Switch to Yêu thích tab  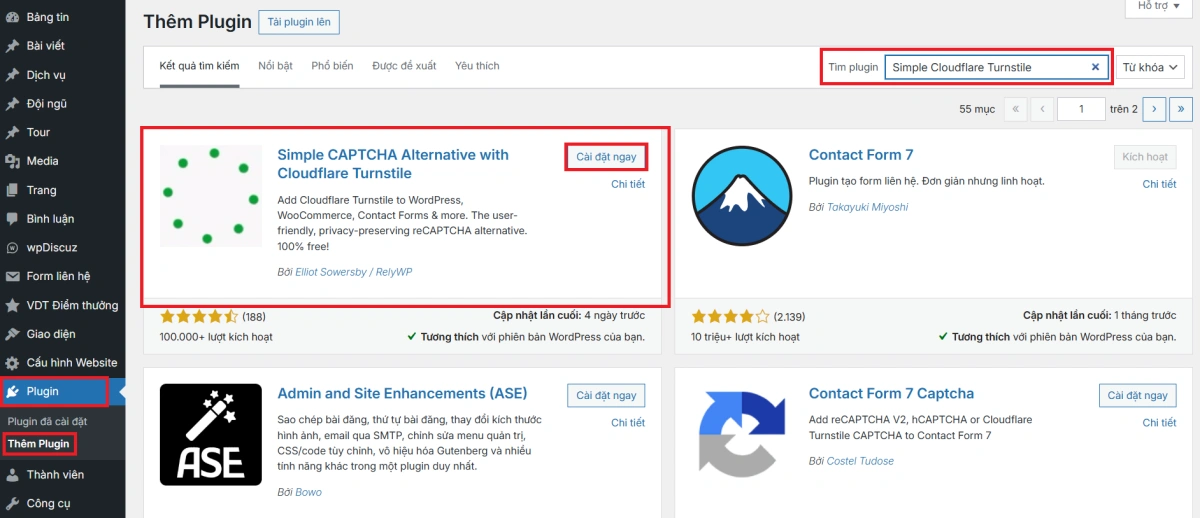(477, 66)
